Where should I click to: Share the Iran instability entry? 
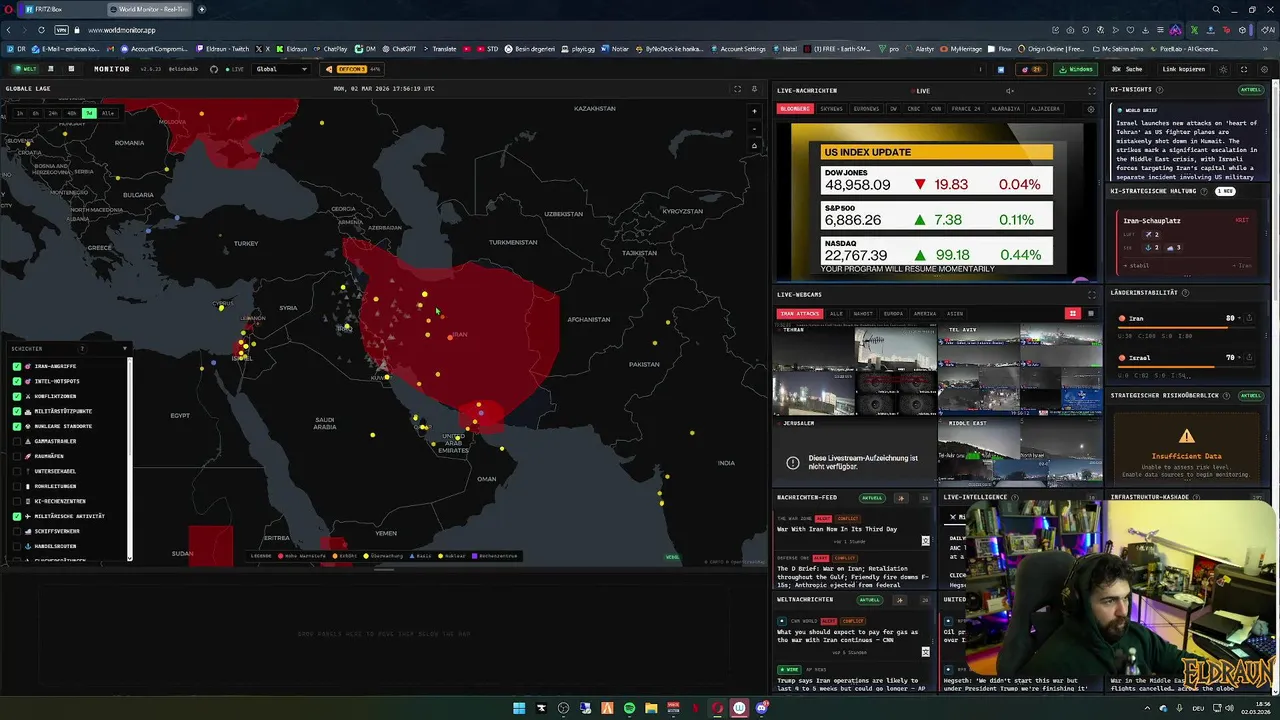point(1249,318)
